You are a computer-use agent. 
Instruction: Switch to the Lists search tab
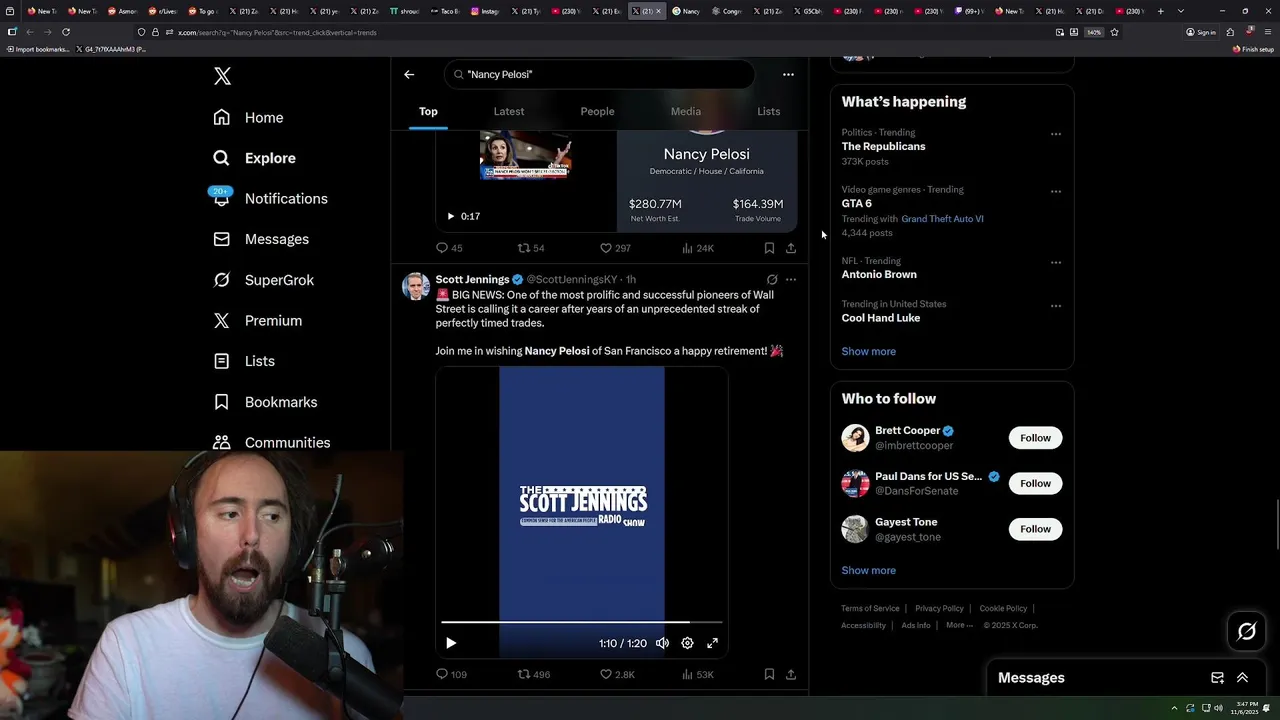(769, 111)
